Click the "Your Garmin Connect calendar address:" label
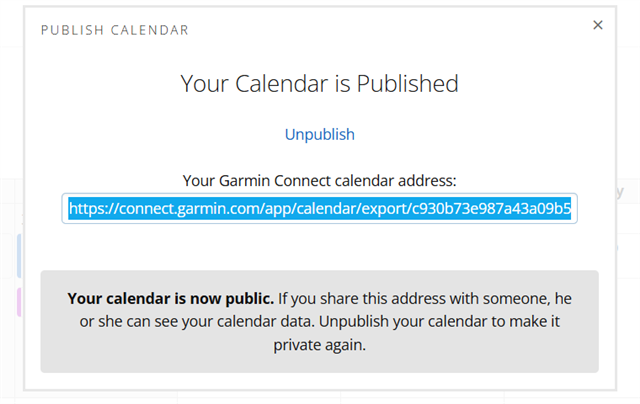Screen dimensions: 640x404 point(319,181)
